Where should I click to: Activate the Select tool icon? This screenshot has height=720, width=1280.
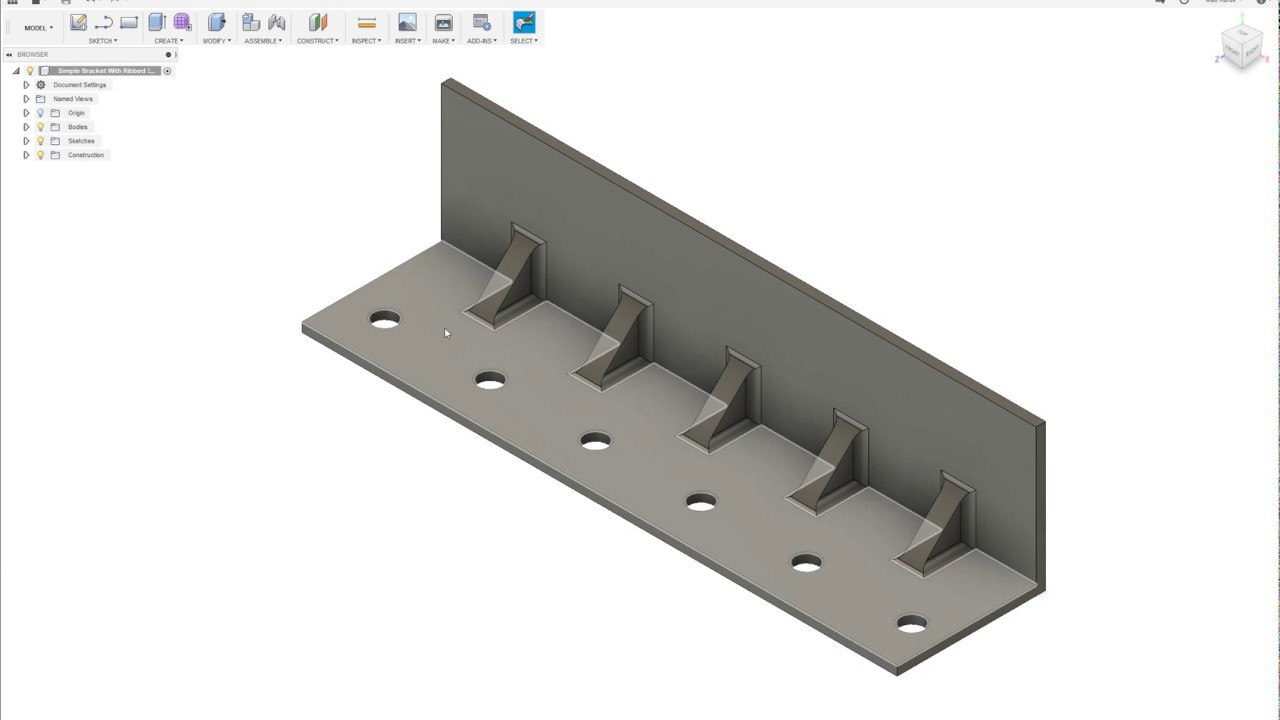[x=524, y=22]
